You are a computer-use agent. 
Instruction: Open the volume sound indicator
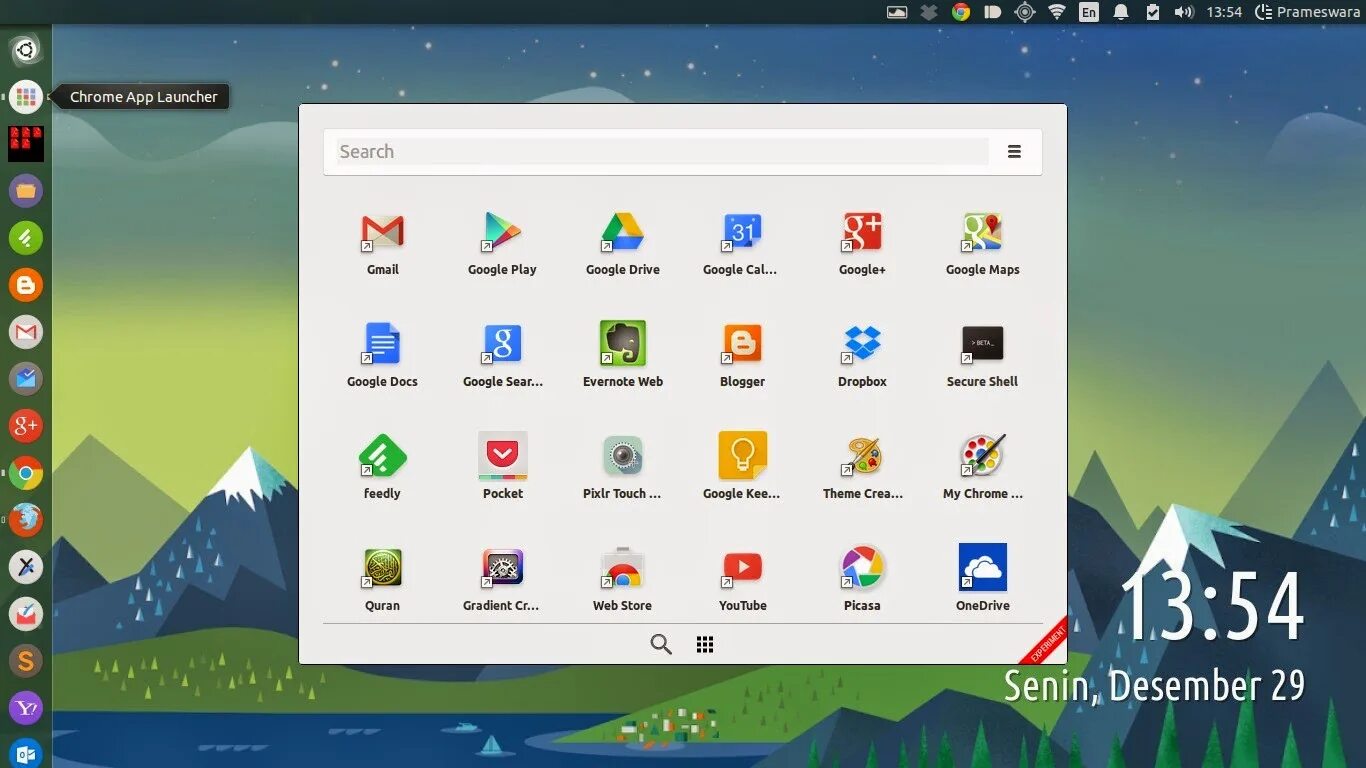1184,12
